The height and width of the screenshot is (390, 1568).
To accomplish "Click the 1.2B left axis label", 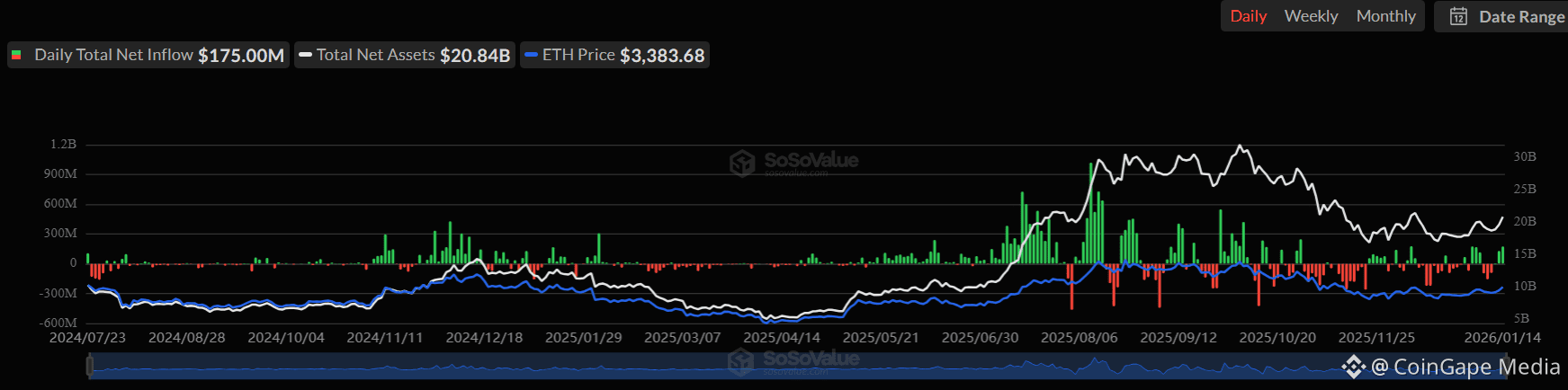I will (64, 144).
